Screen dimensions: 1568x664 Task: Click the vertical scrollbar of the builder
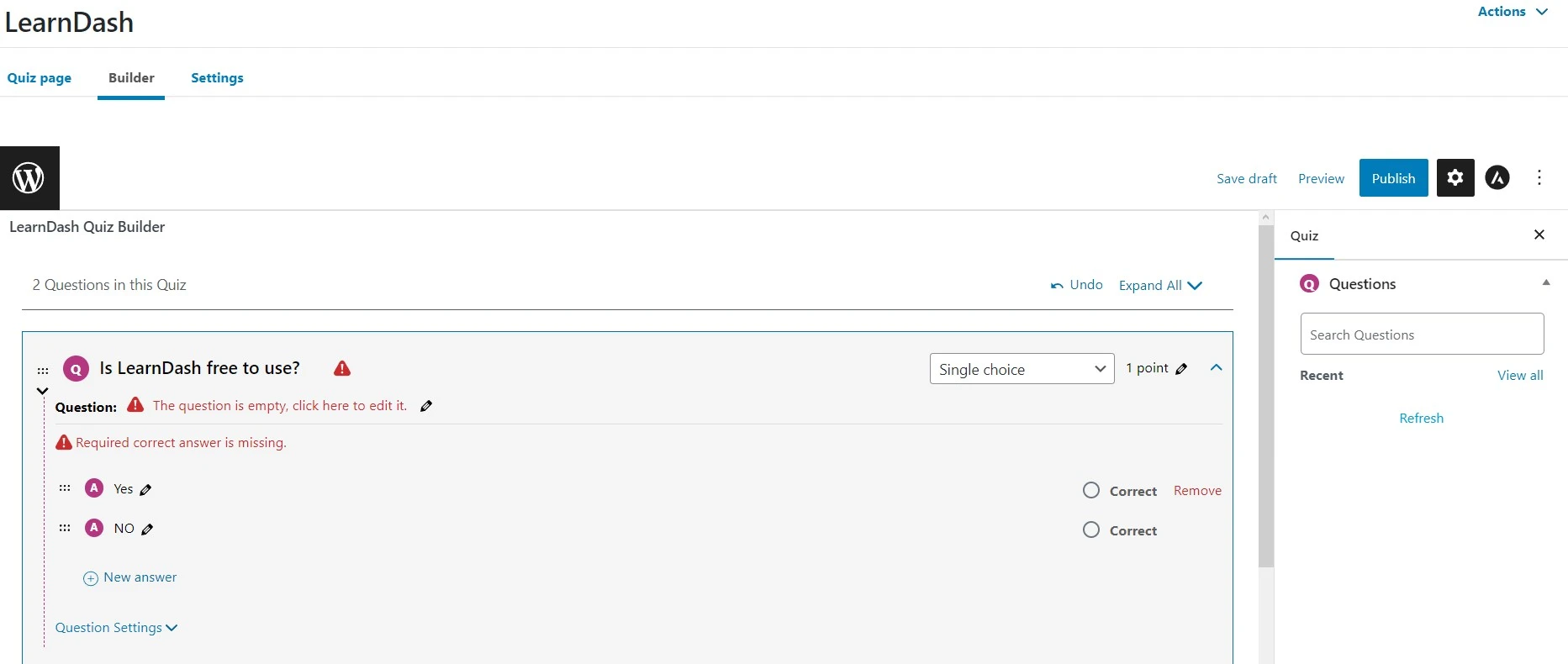(1266, 397)
